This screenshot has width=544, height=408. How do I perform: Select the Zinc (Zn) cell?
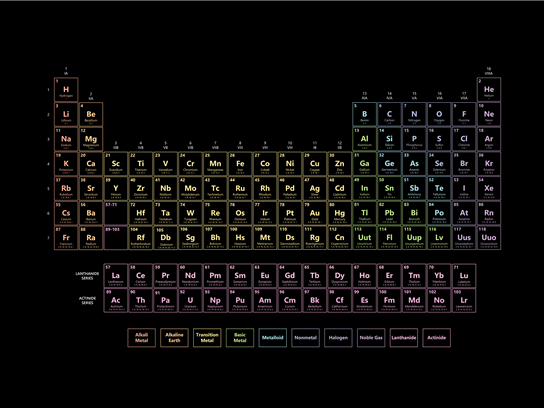coord(340,164)
